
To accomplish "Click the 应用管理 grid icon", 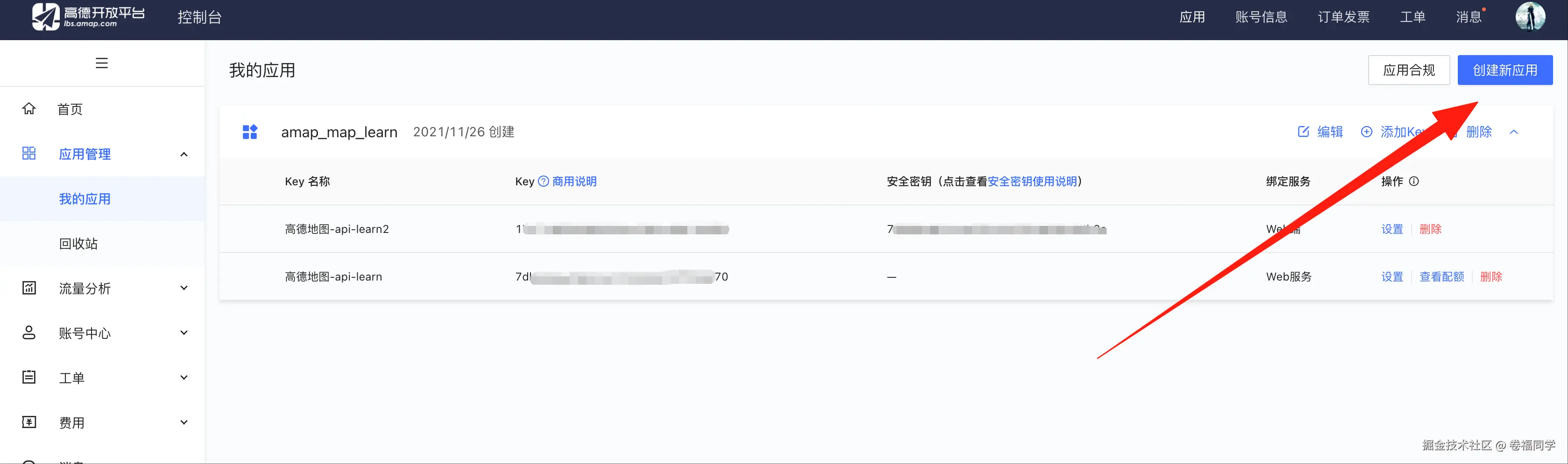I will (x=28, y=153).
